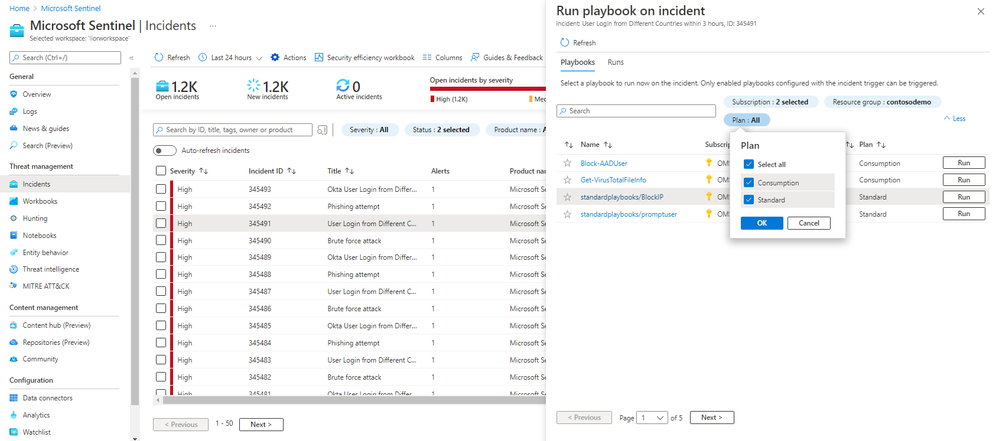Viewport: 999px width, 441px height.
Task: Open MITRE ATT&CK page
Action: [x=46, y=287]
